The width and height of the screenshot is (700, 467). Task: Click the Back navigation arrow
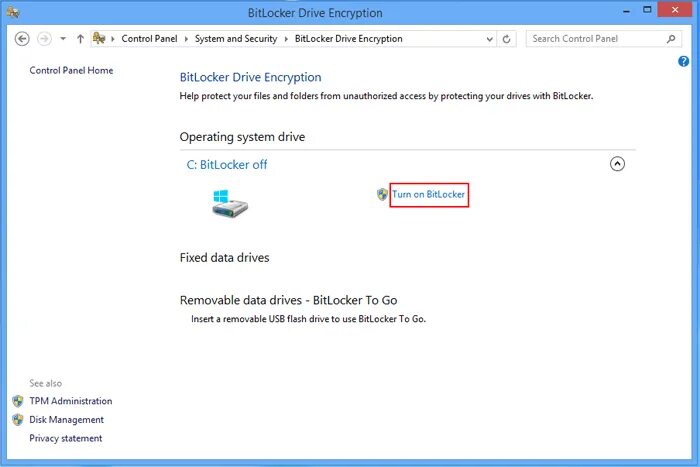(22, 39)
